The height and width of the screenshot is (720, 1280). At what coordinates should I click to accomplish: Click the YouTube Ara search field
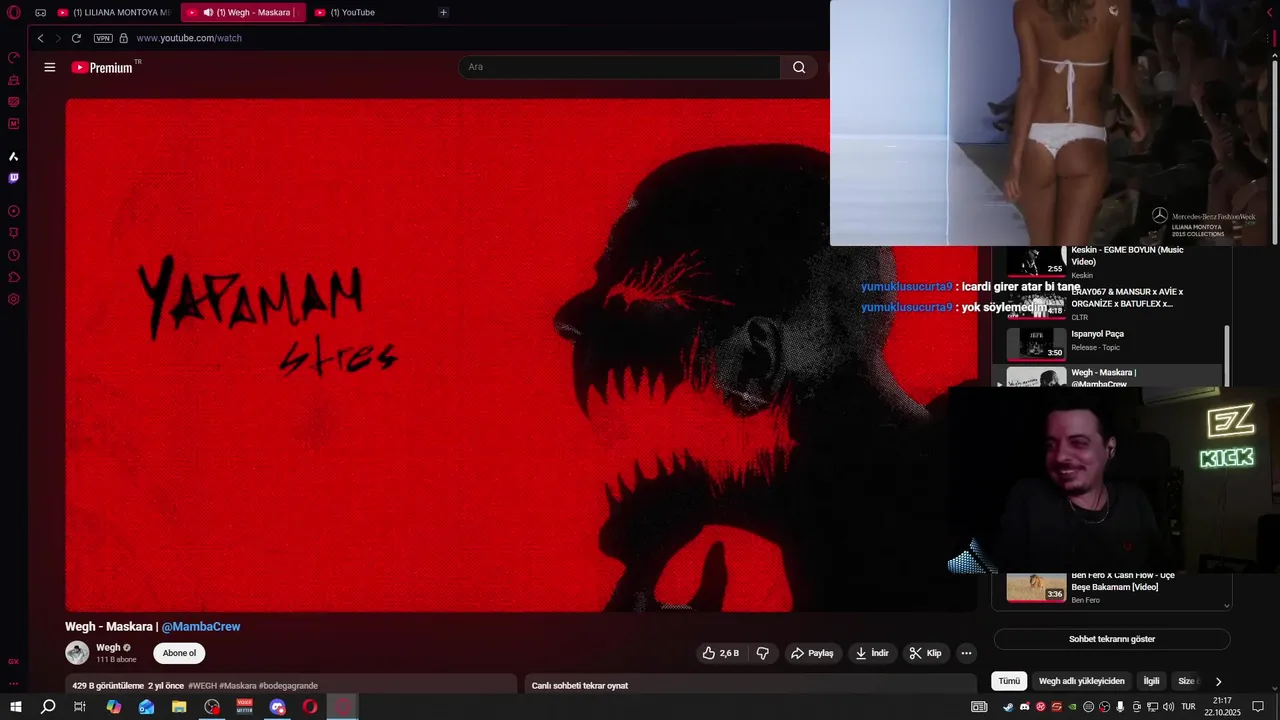click(x=620, y=67)
